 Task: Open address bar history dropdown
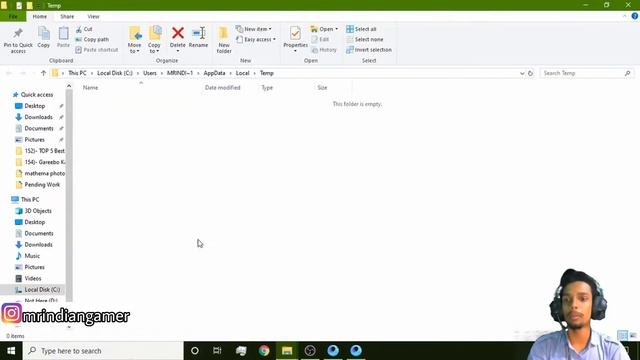[522, 73]
